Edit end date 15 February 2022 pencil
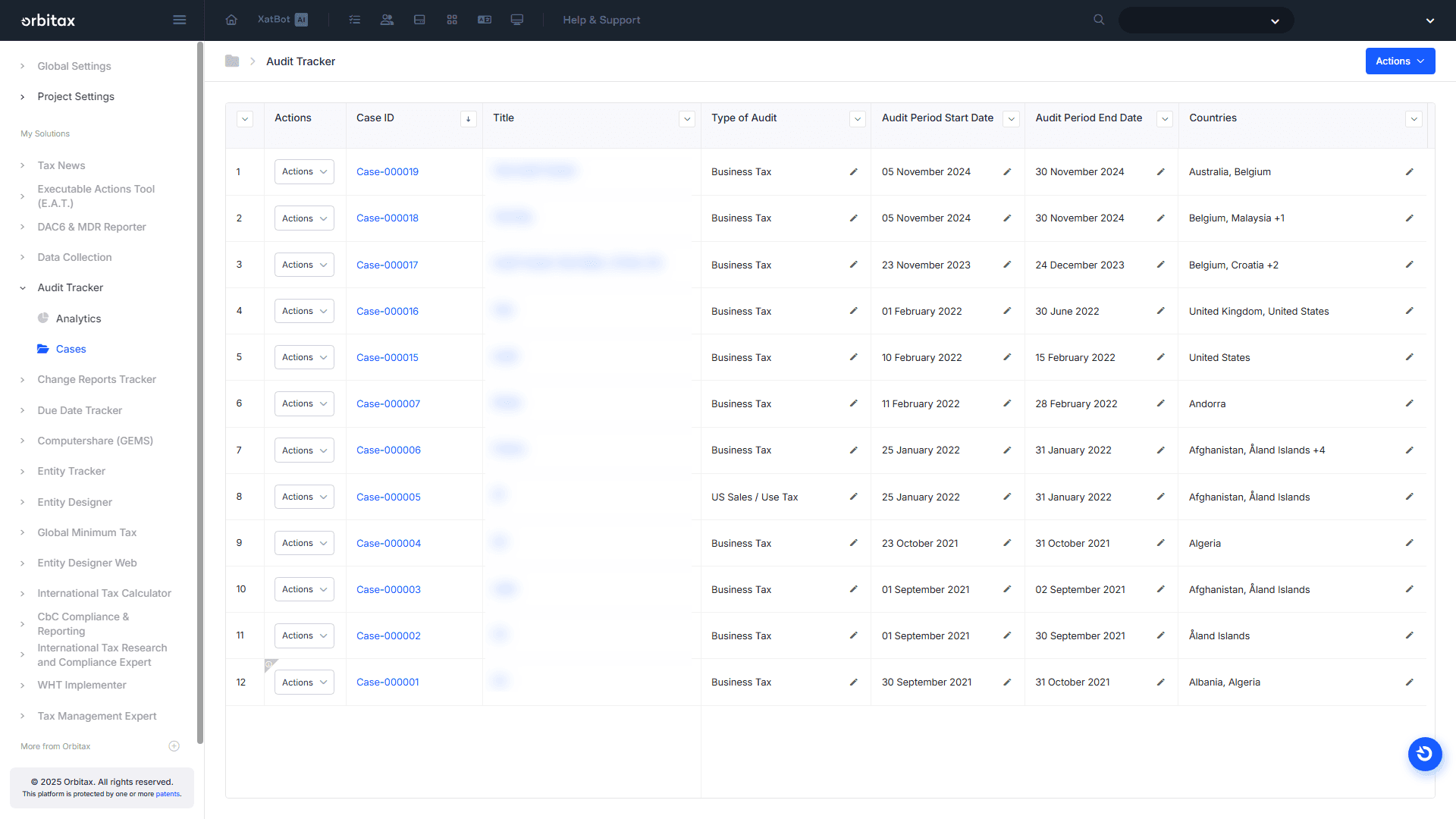Viewport: 1456px width, 819px height. [x=1160, y=357]
